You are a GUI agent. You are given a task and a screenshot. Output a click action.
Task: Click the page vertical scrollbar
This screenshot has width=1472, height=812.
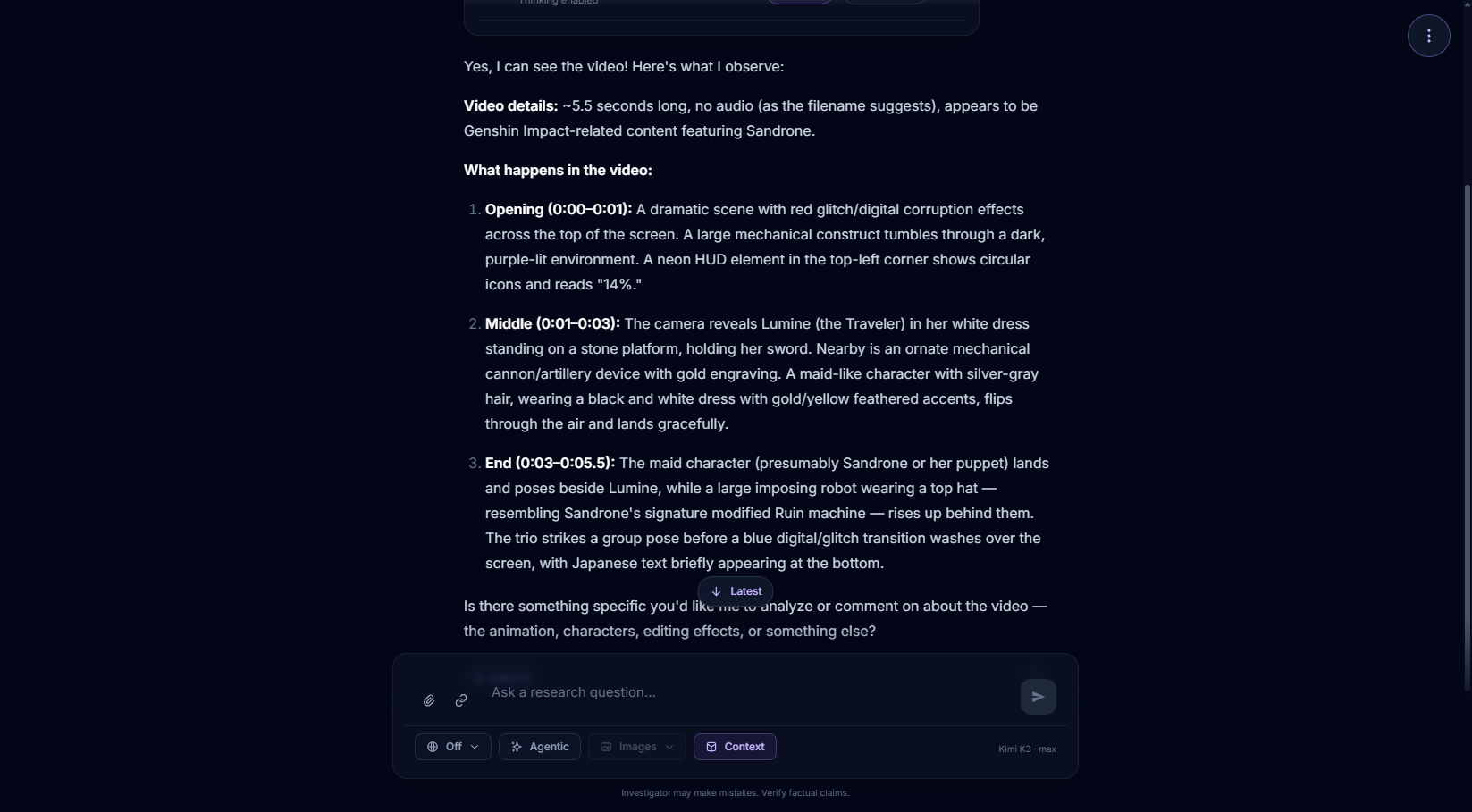tap(1467, 438)
